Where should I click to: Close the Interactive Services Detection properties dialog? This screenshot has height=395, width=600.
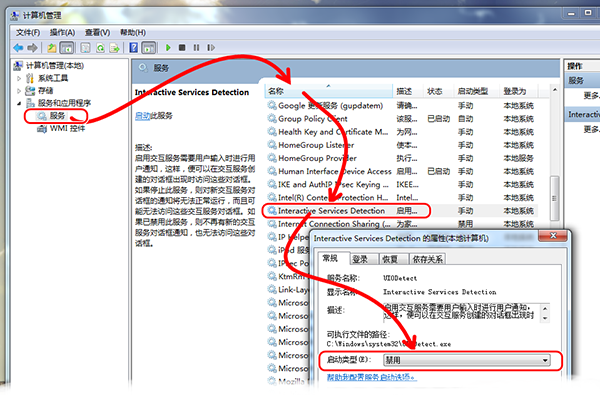[x=553, y=236]
